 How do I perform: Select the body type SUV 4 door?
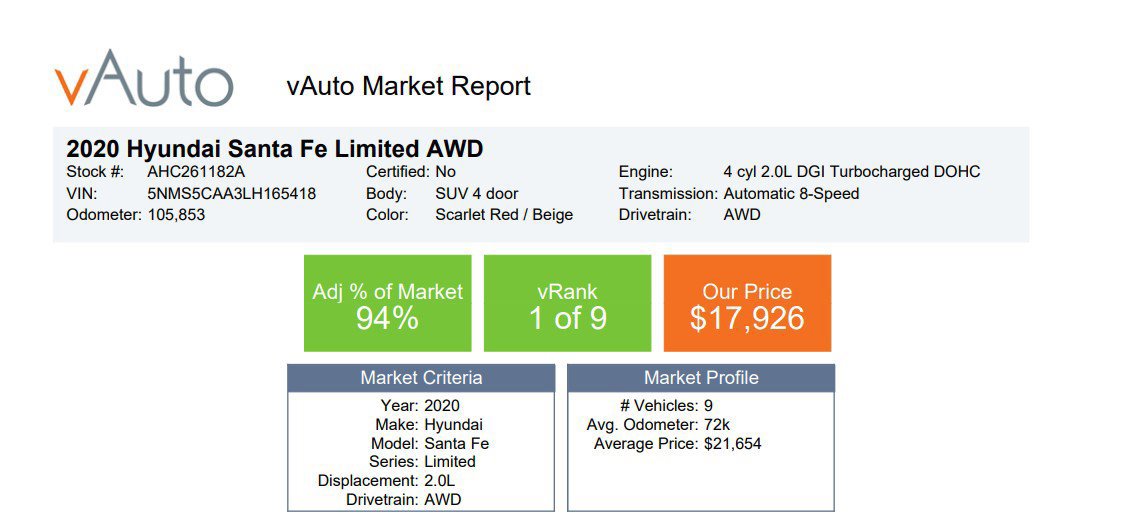point(476,193)
